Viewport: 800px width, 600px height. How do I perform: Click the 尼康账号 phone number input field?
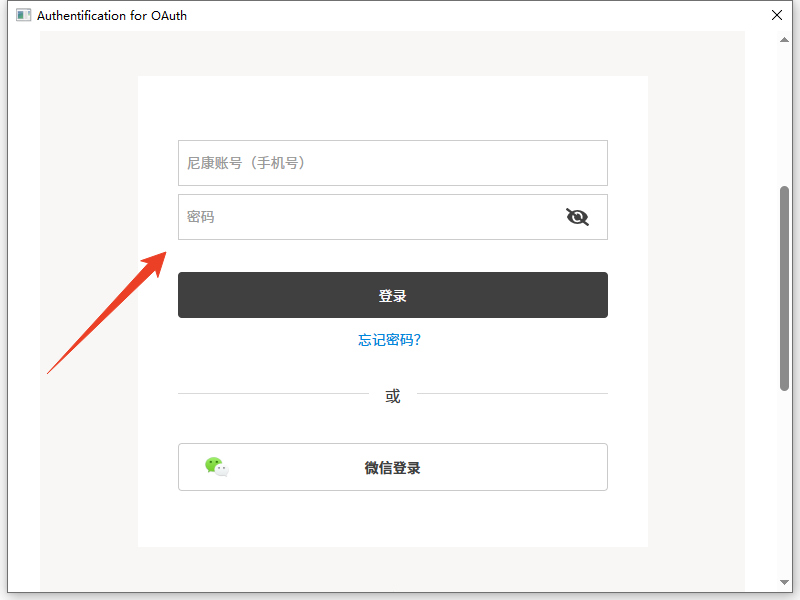coord(392,163)
